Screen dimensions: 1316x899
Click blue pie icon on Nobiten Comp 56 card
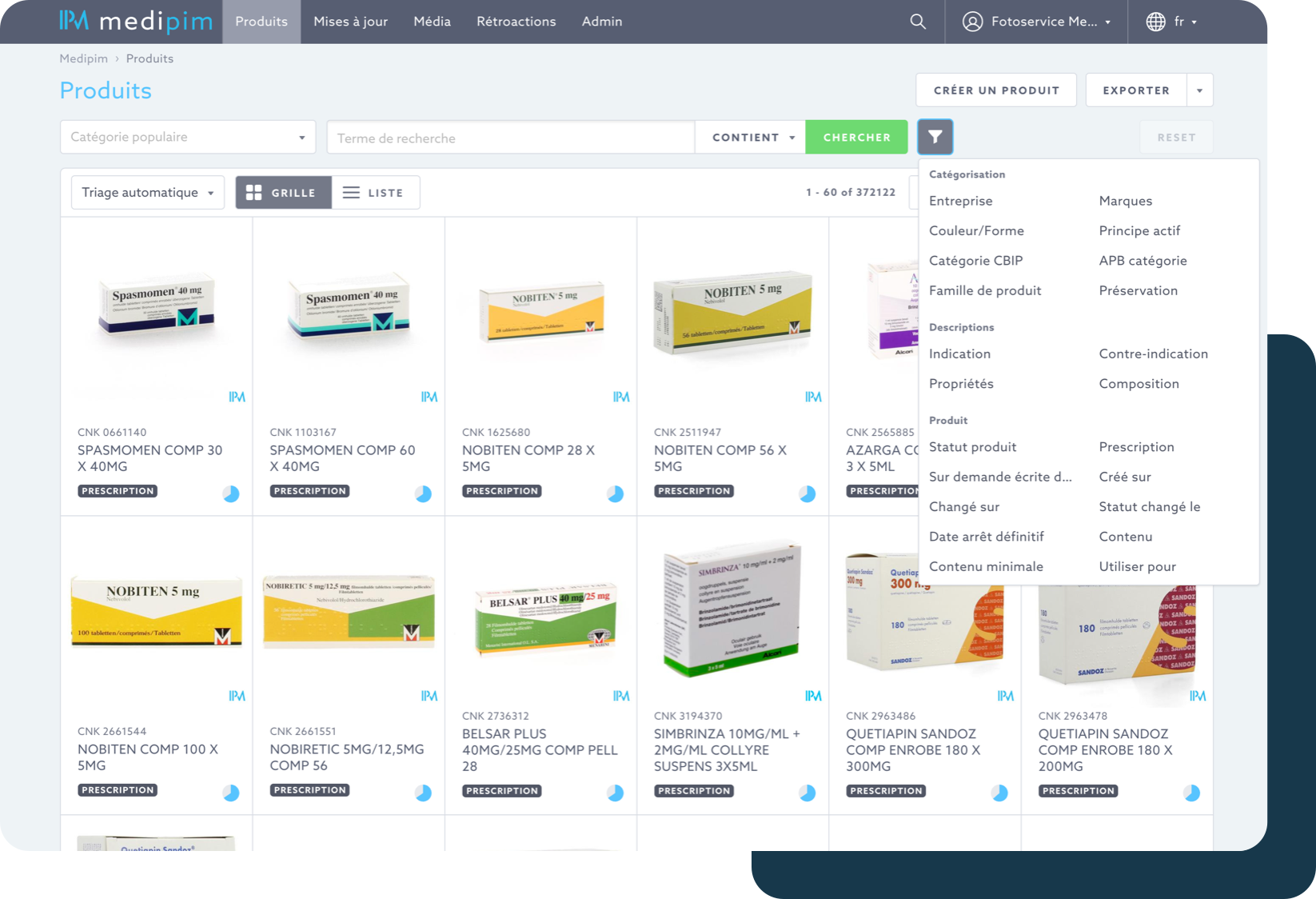point(808,493)
